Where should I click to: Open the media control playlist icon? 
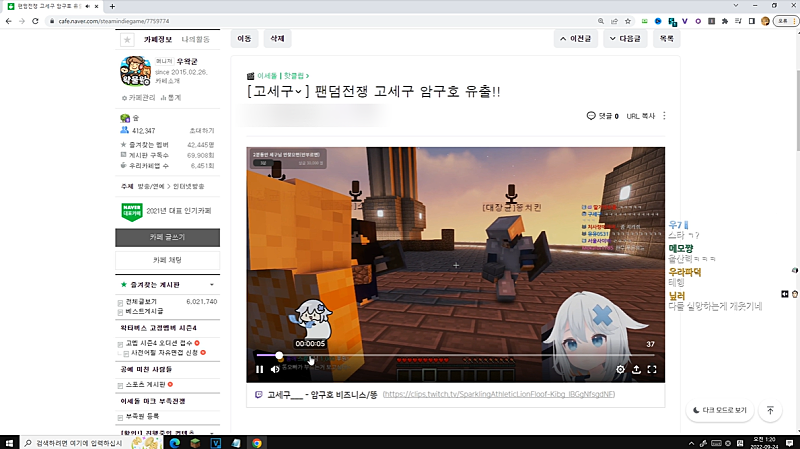coord(738,21)
